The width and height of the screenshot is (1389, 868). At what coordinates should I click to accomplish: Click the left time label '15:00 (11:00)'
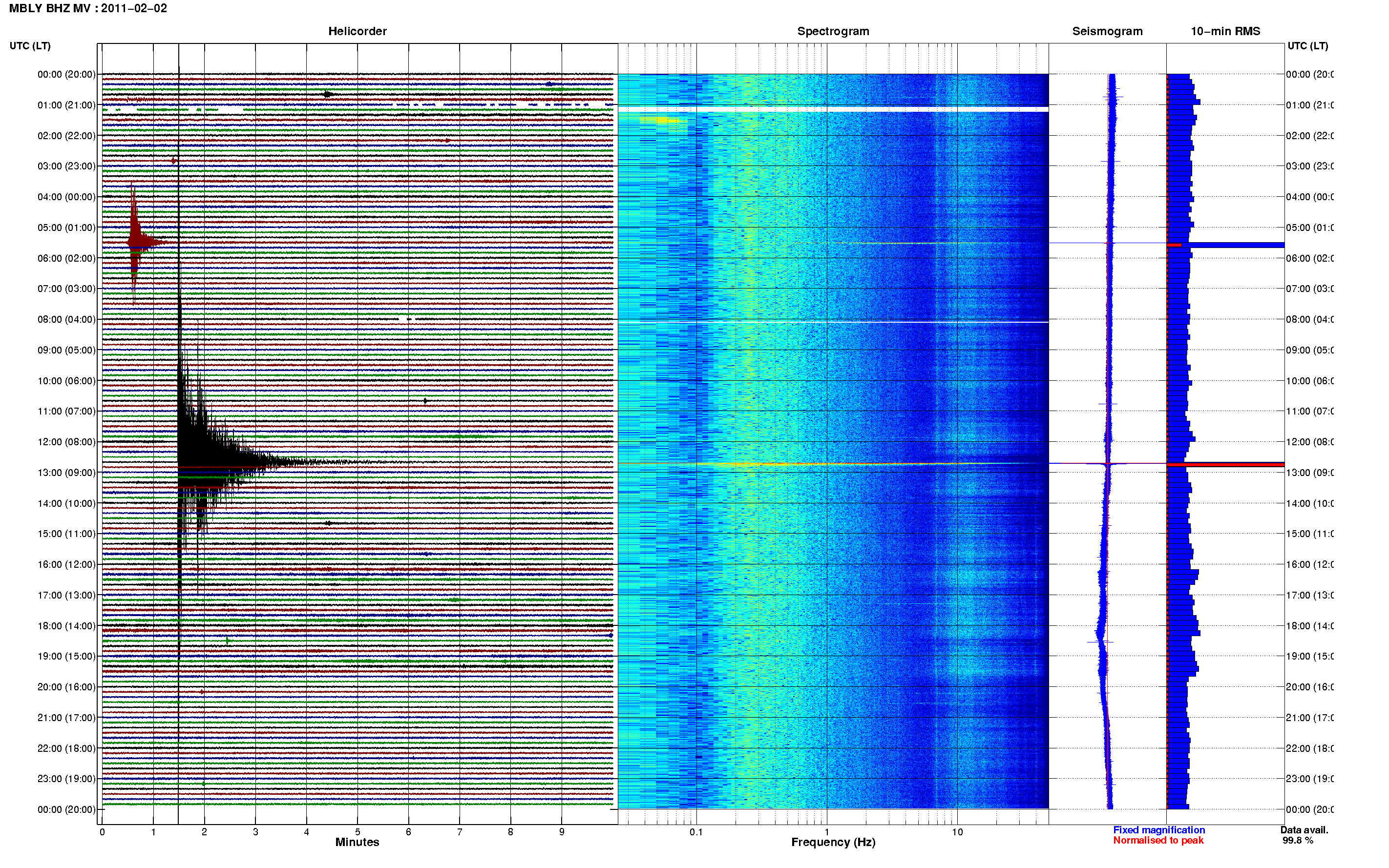pyautogui.click(x=66, y=533)
